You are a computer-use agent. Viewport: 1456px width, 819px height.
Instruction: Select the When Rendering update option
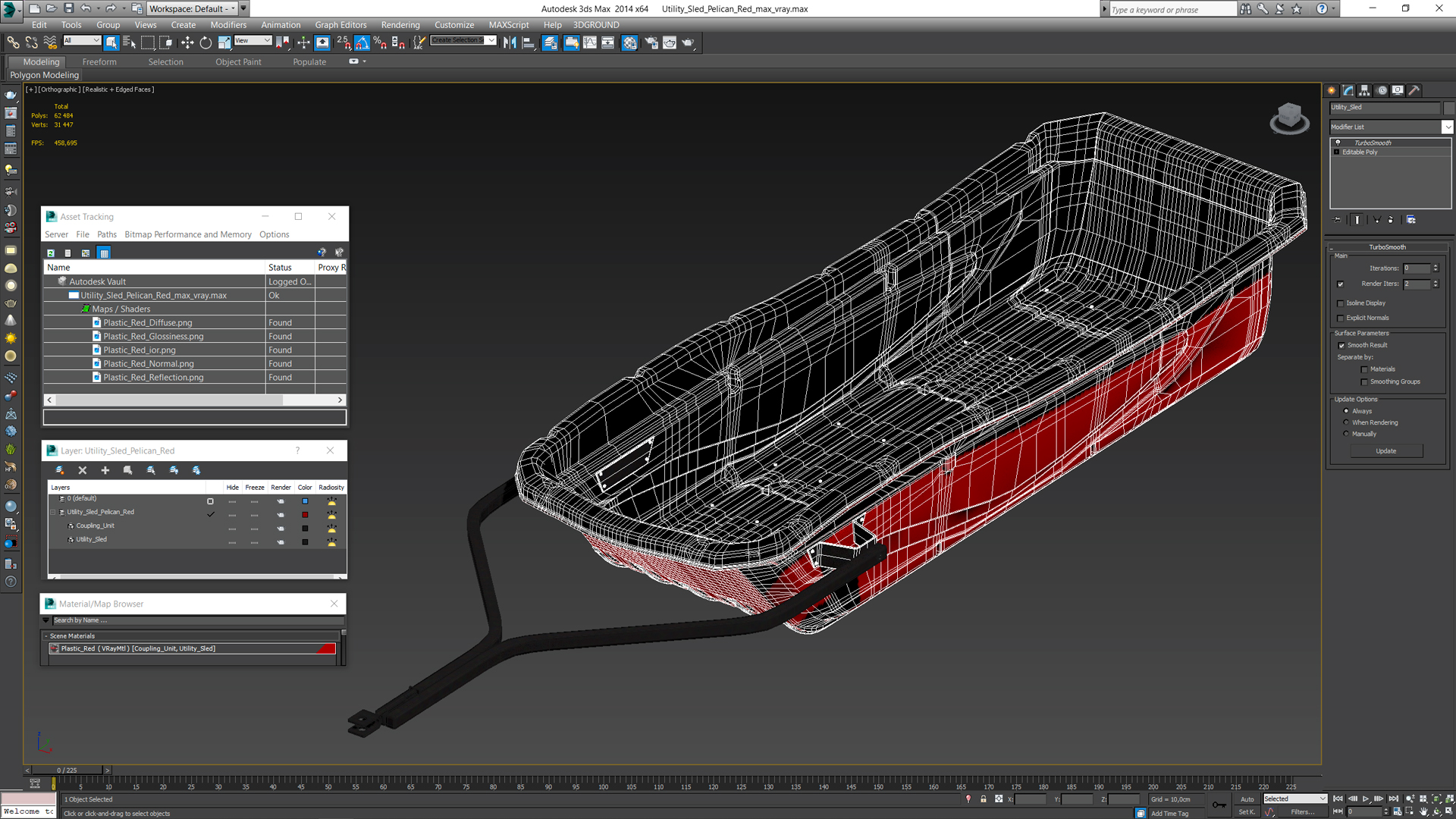(1347, 422)
